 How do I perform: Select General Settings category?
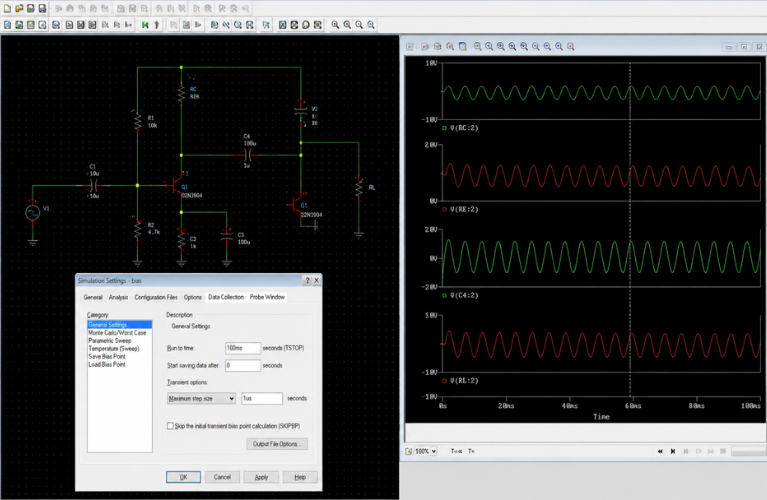[119, 325]
